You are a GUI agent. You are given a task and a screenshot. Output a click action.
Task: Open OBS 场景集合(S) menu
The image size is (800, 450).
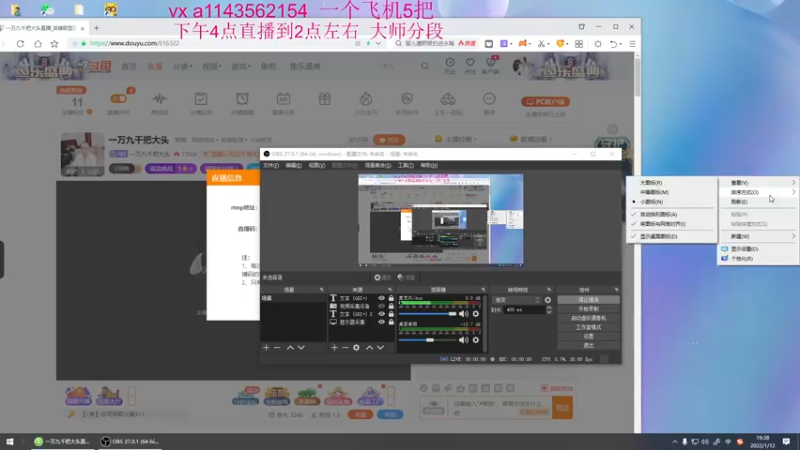(x=378, y=165)
